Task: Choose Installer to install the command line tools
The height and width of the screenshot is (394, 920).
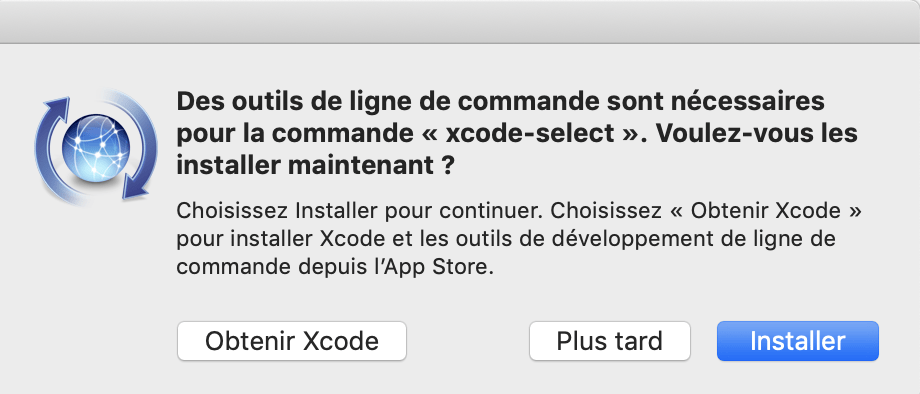Action: point(797,341)
